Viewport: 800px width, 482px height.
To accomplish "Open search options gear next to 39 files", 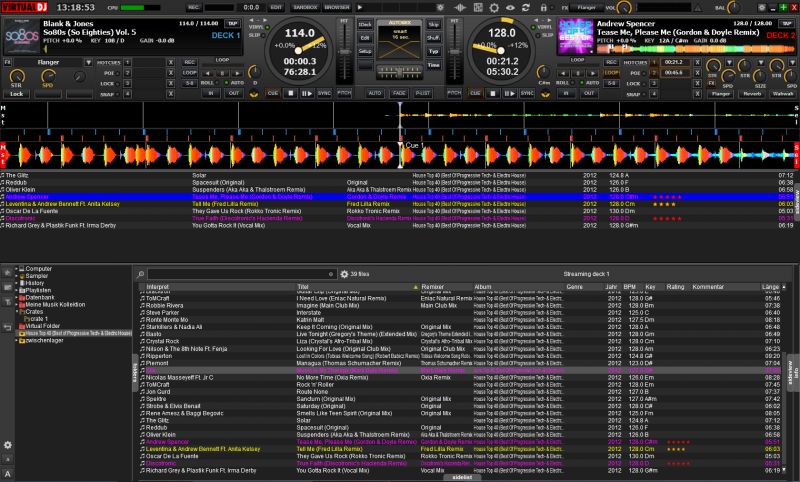I will point(344,274).
